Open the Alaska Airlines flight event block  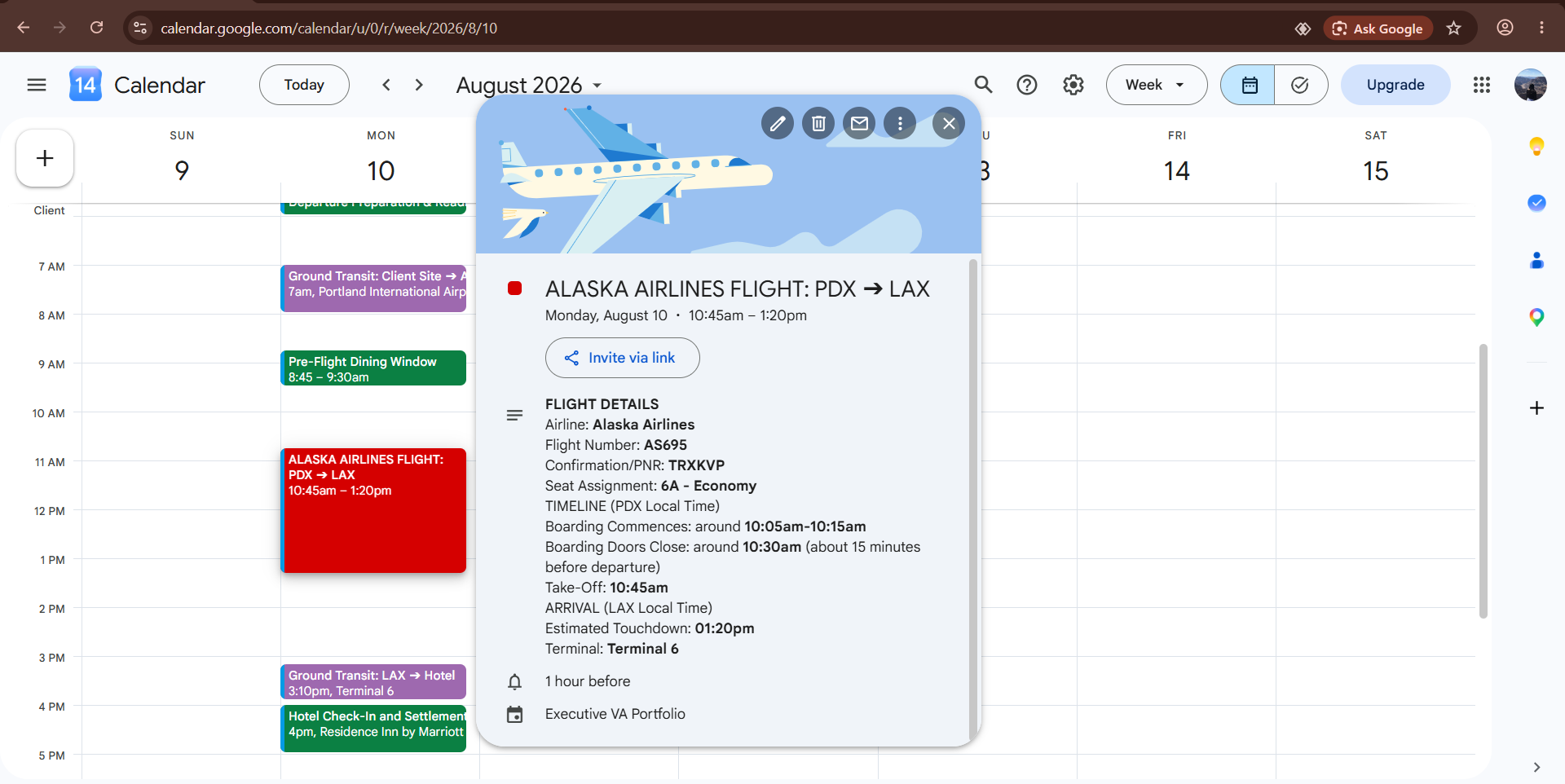click(373, 510)
